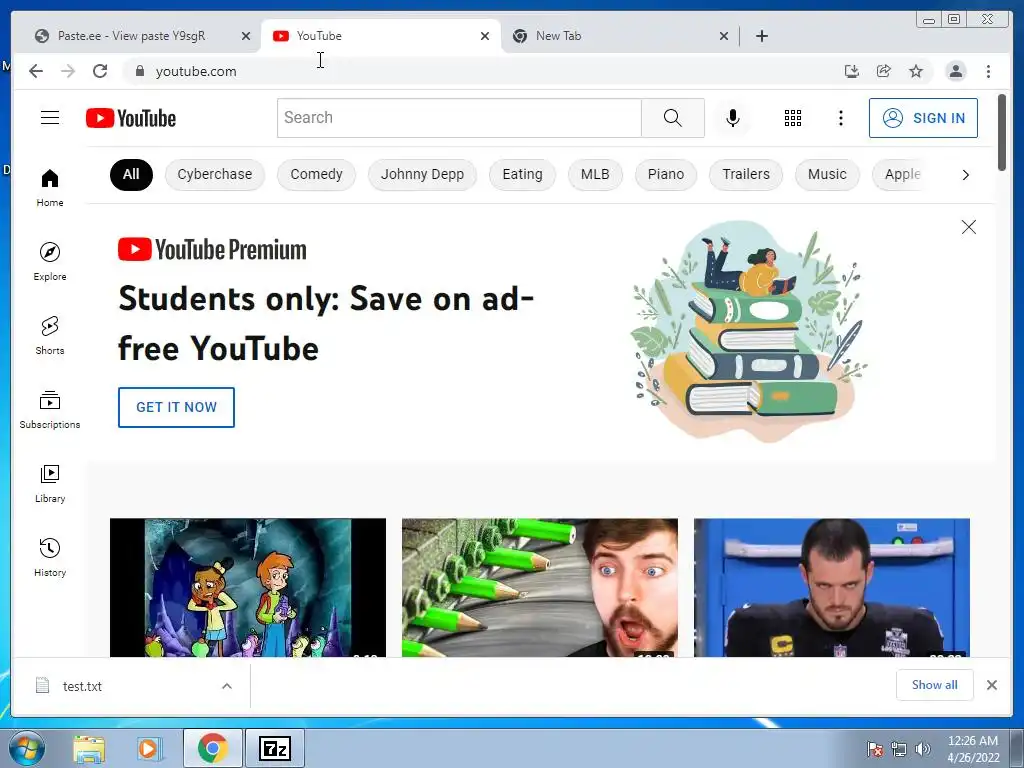
Task: Open Windows Media Player from taskbar
Action: (149, 748)
